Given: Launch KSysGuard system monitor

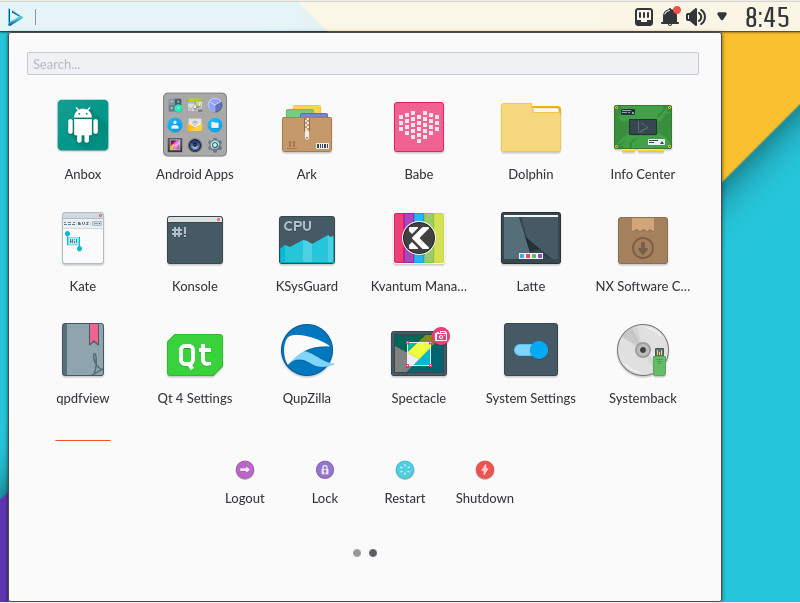Looking at the screenshot, I should (307, 238).
